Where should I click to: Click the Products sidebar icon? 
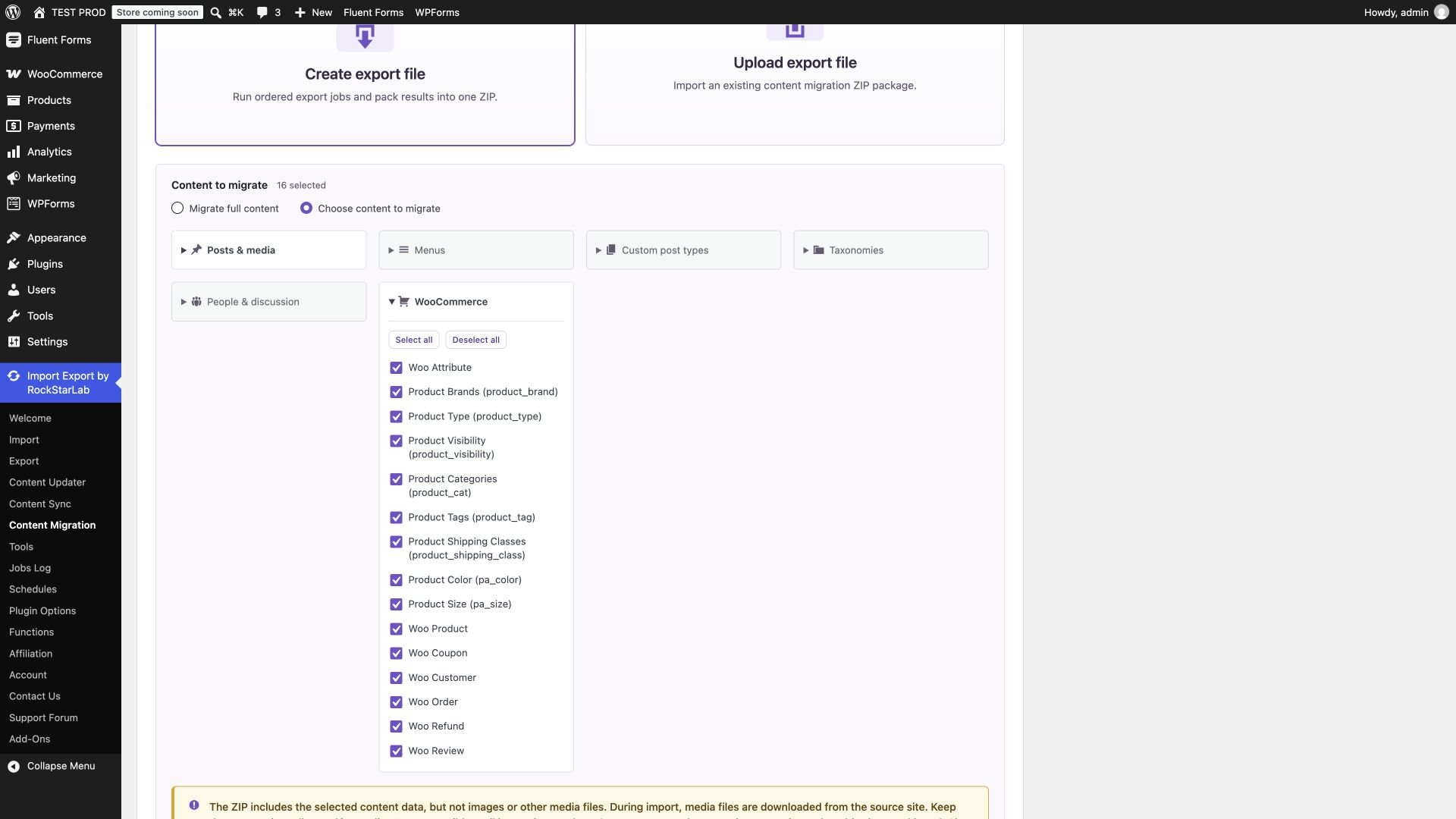(14, 100)
